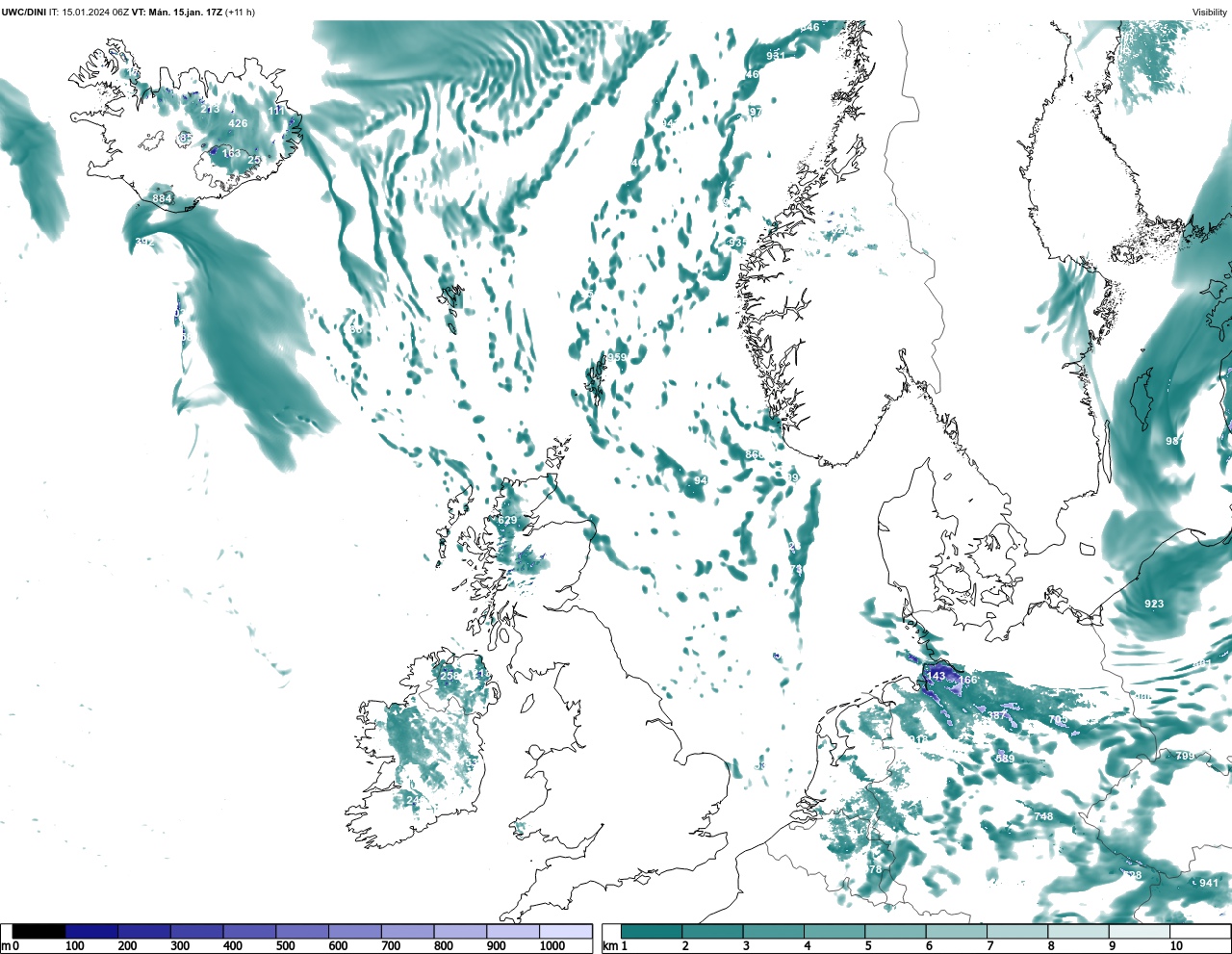Click the "UWC/DINI" model label in the header
Viewport: 1232px width, 954px height.
point(23,13)
